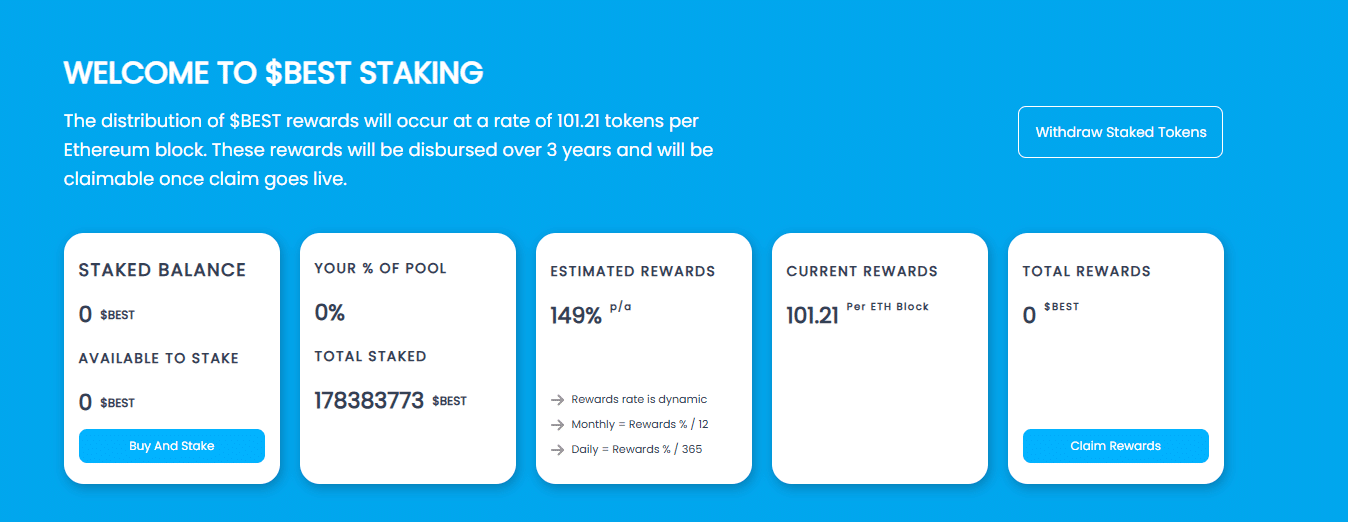Click the Buy And Stake button
The height and width of the screenshot is (522, 1348).
(172, 446)
